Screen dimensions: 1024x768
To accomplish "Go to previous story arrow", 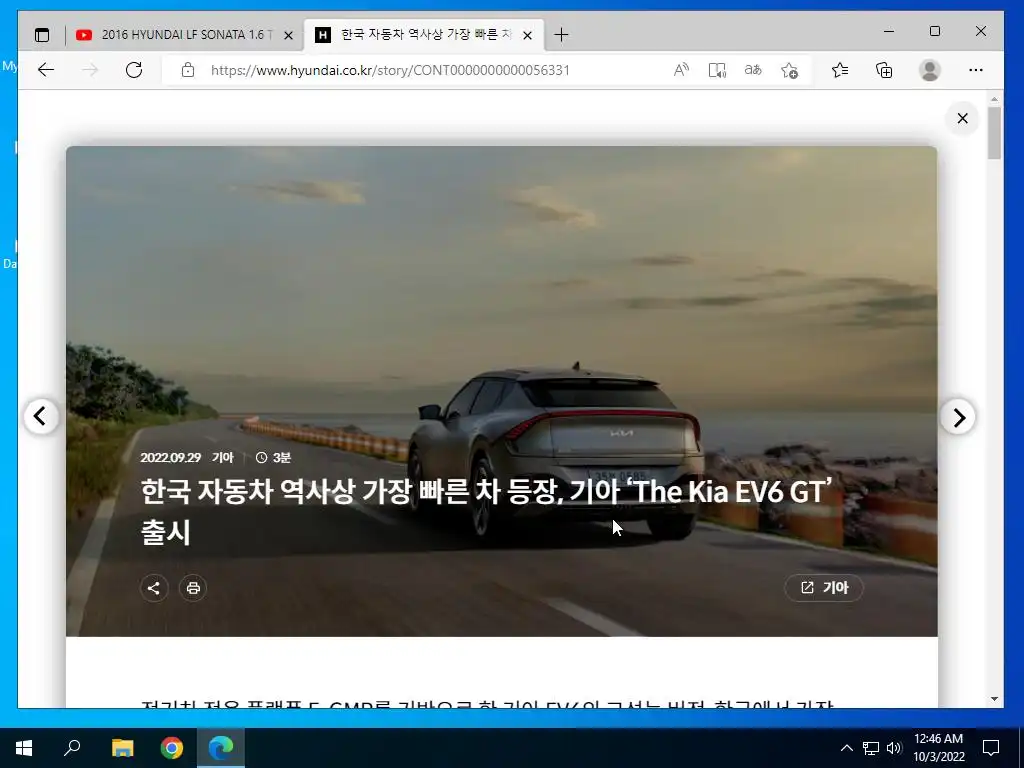I will 40,416.
